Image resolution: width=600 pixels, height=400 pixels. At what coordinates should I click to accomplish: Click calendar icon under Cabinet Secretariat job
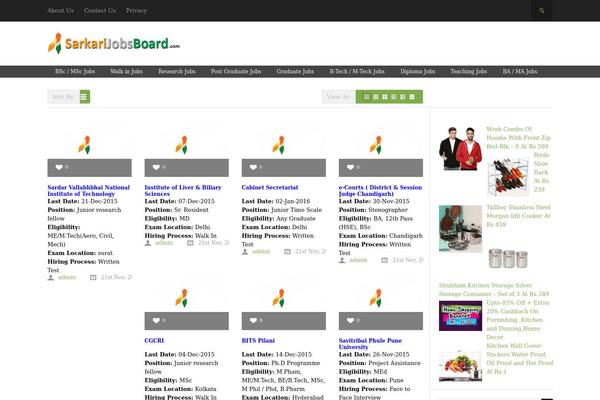[287, 251]
